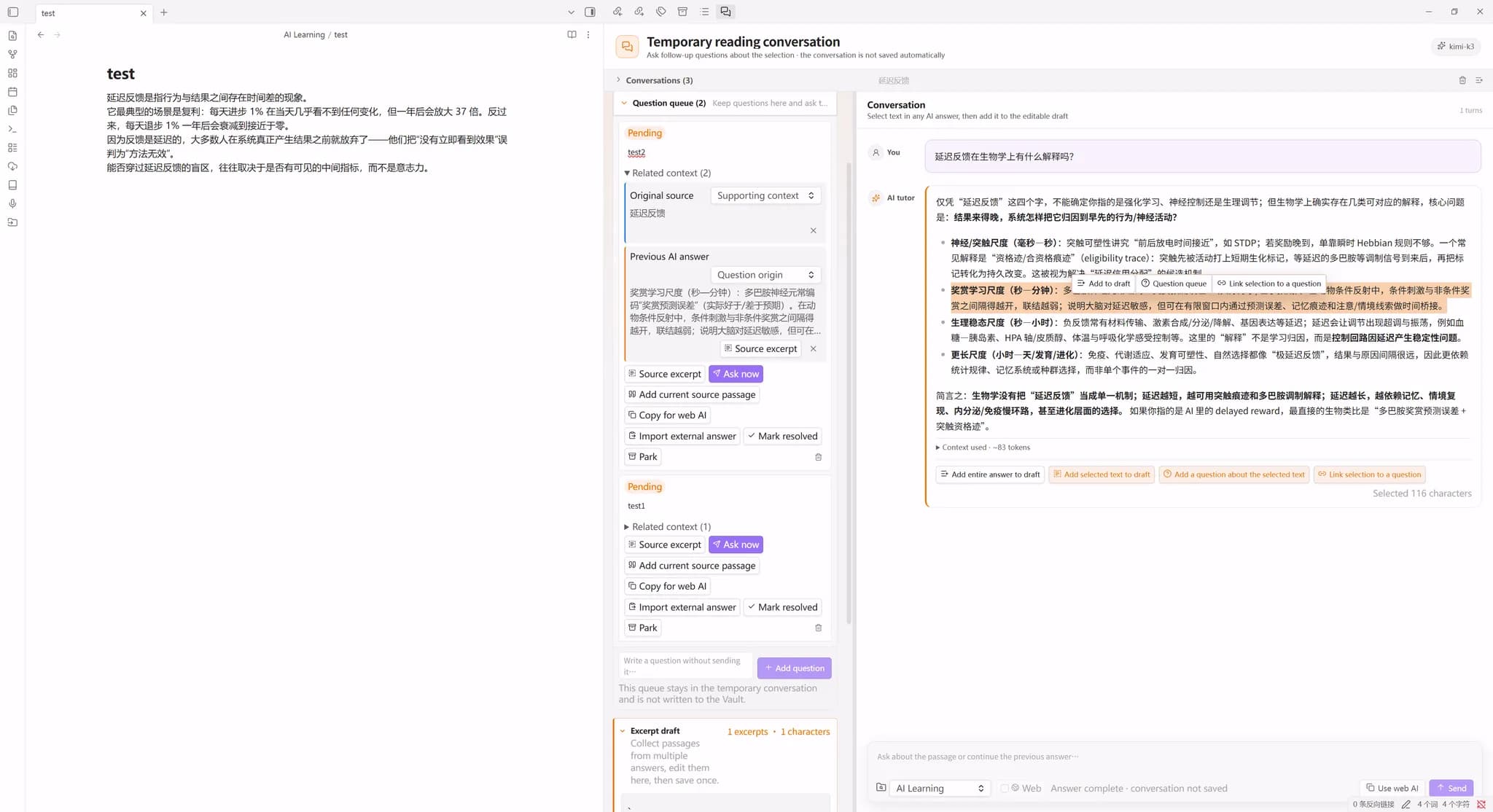Close the test tab
1493x812 pixels.
click(x=143, y=13)
